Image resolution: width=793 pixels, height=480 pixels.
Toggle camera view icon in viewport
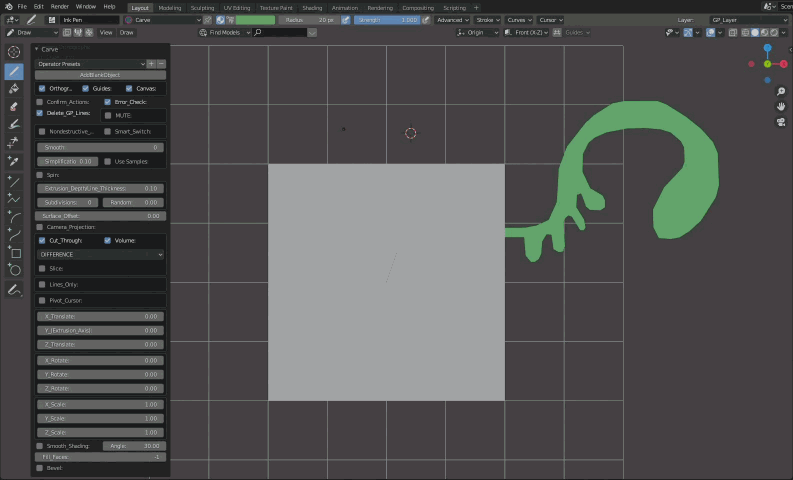pyautogui.click(x=780, y=122)
